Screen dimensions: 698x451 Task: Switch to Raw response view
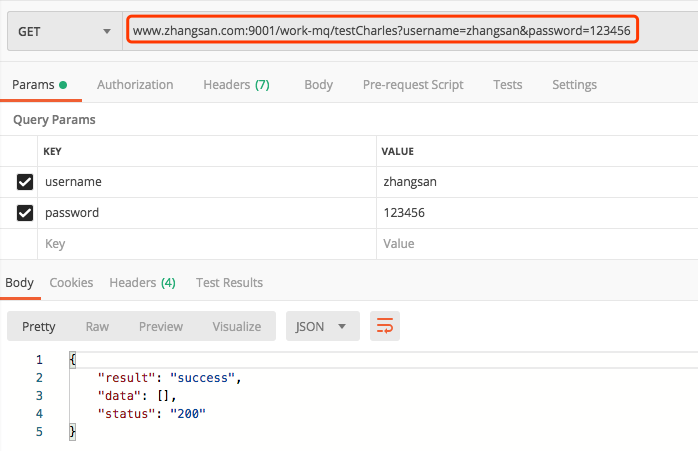(x=97, y=326)
